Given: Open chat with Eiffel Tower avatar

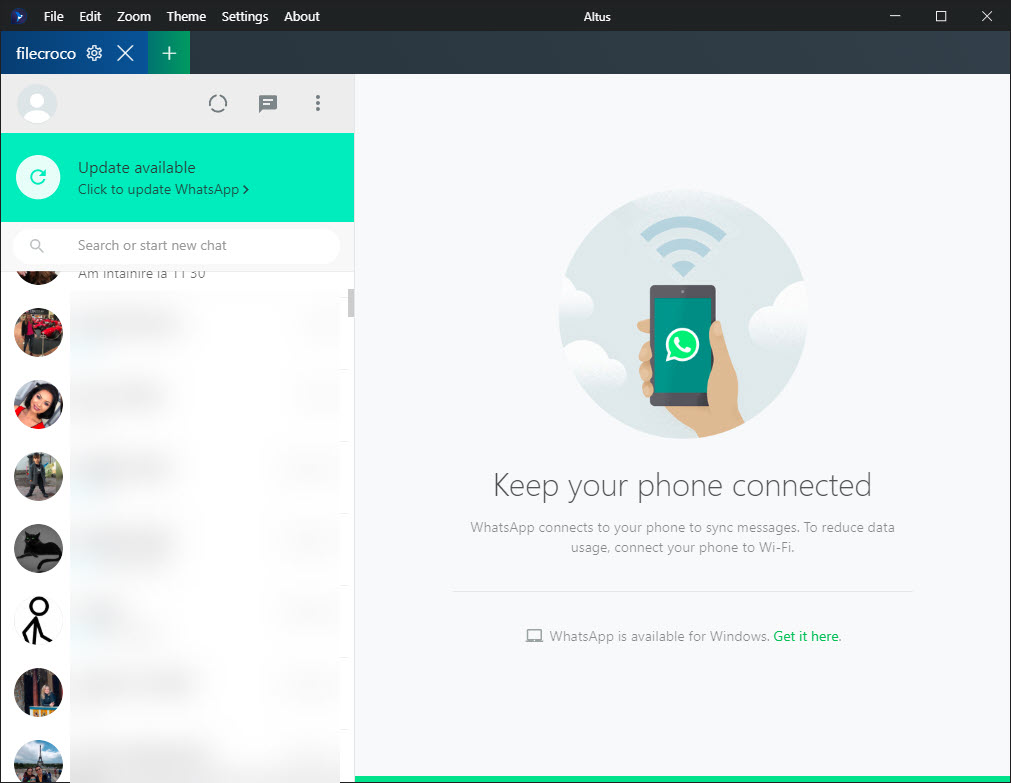Looking at the screenshot, I should pyautogui.click(x=39, y=762).
